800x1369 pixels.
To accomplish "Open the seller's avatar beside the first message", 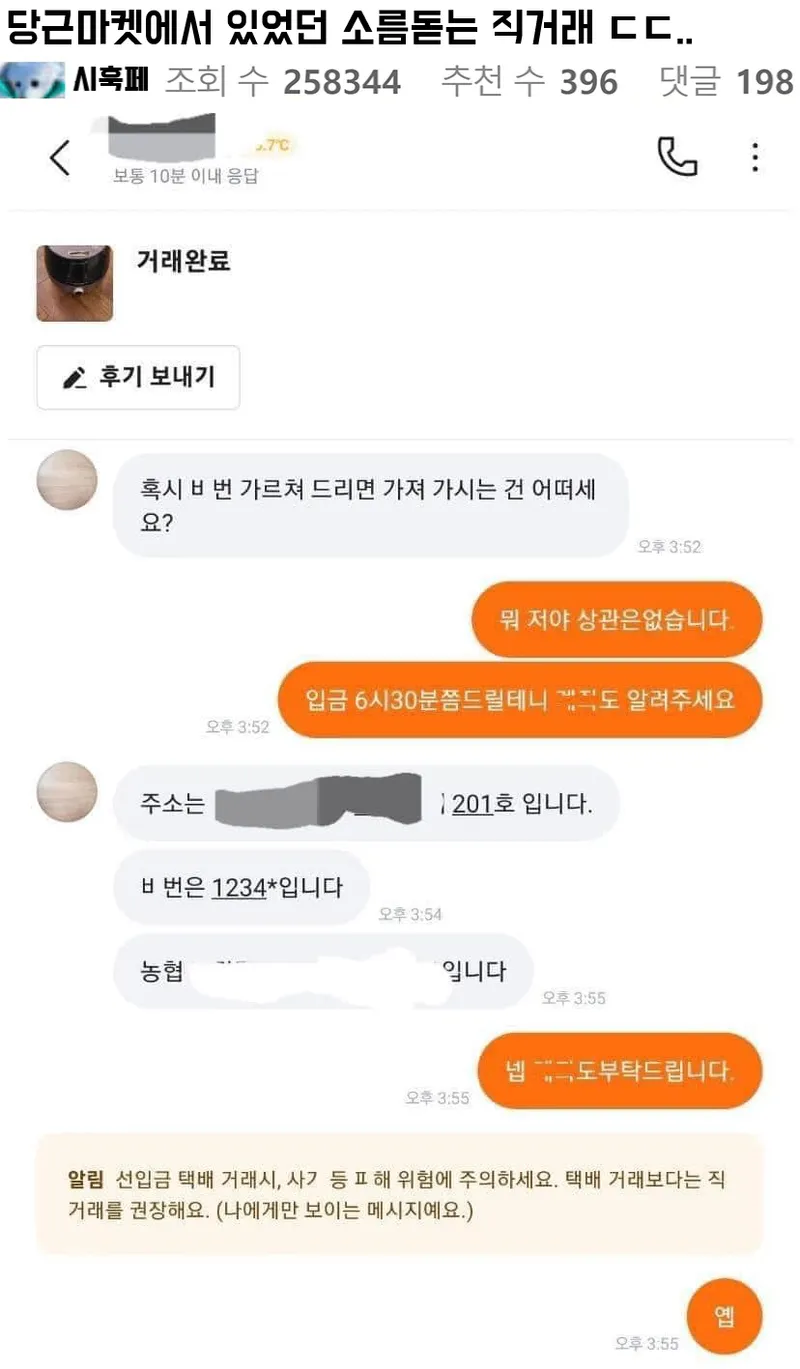I will pyautogui.click(x=67, y=481).
